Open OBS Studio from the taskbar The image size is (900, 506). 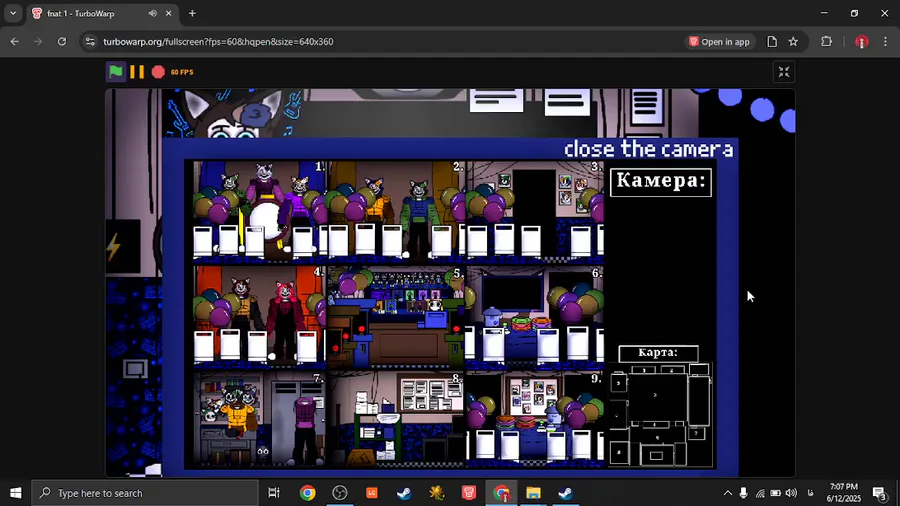pyautogui.click(x=340, y=493)
